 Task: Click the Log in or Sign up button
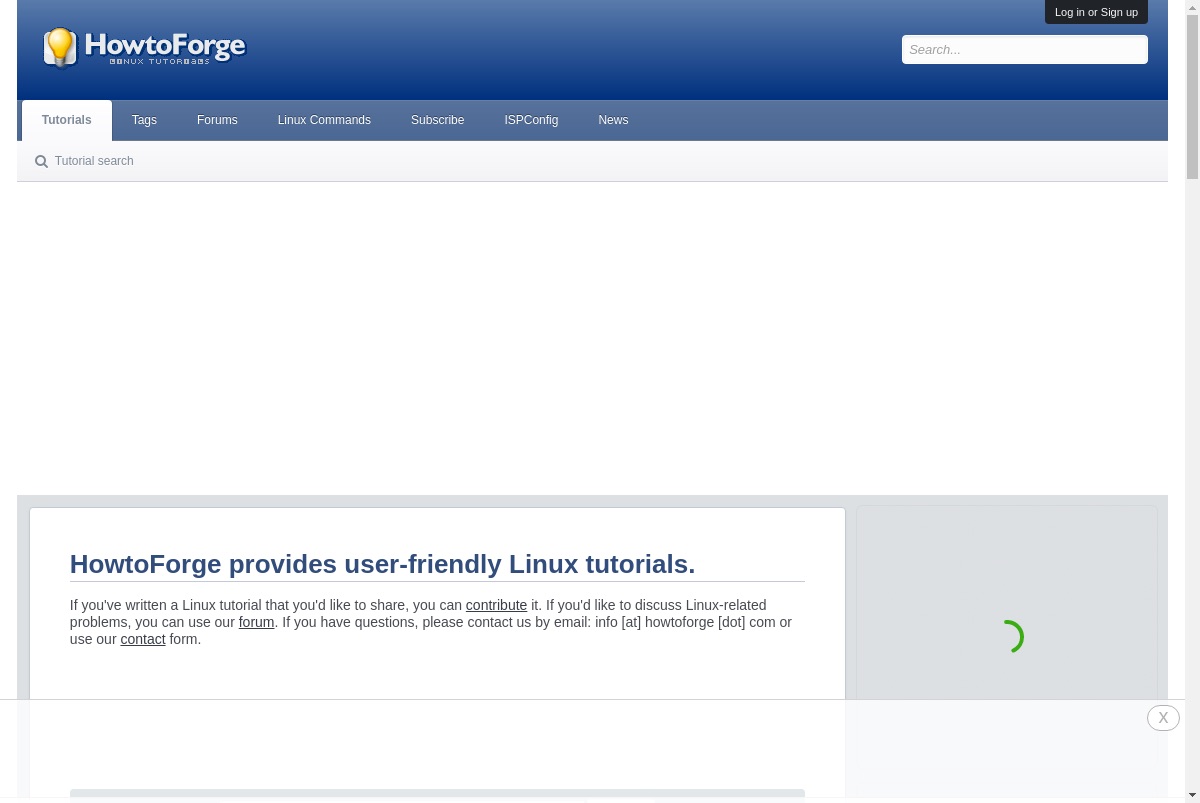pos(1096,12)
